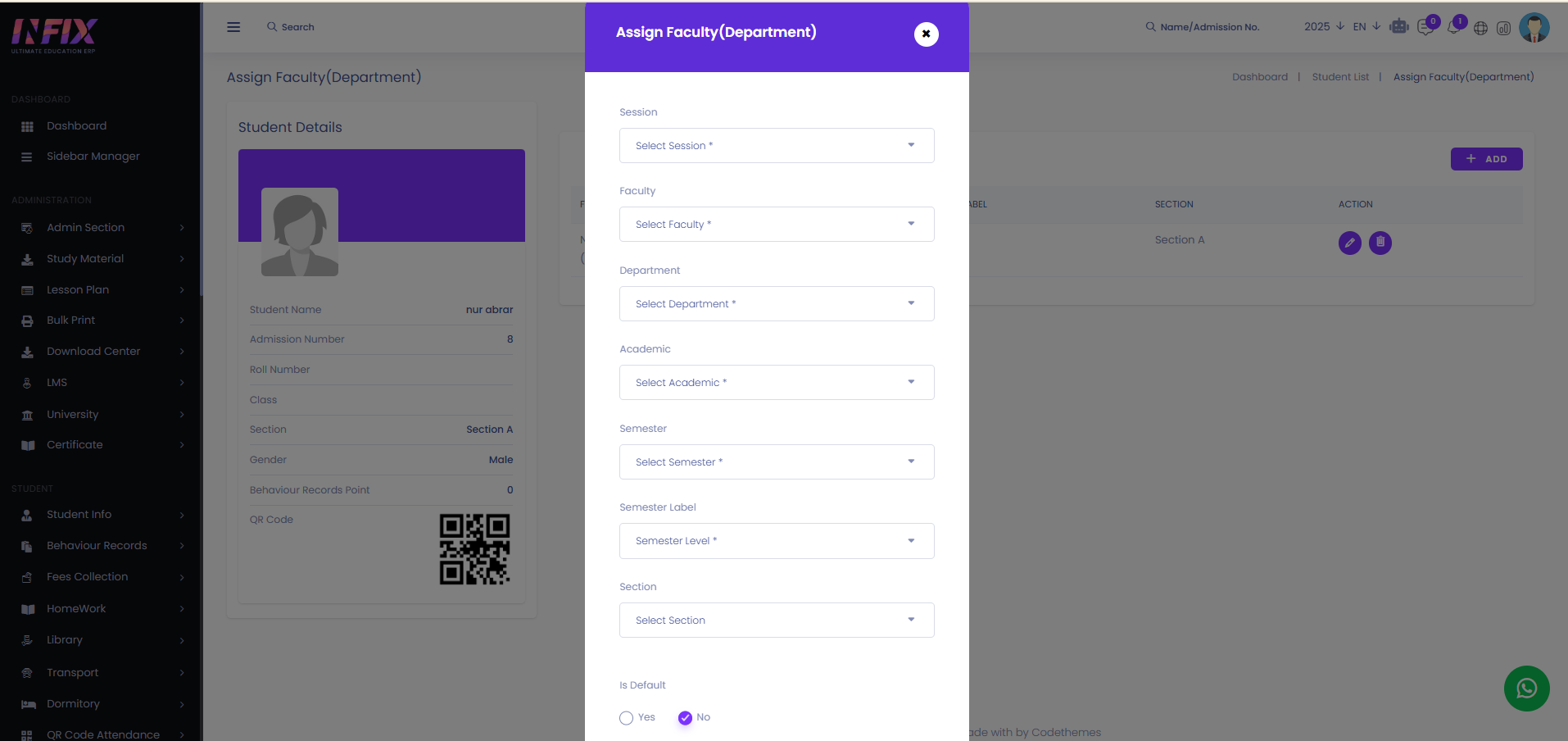
Task: Open the Select Semester dropdown
Action: 777,461
